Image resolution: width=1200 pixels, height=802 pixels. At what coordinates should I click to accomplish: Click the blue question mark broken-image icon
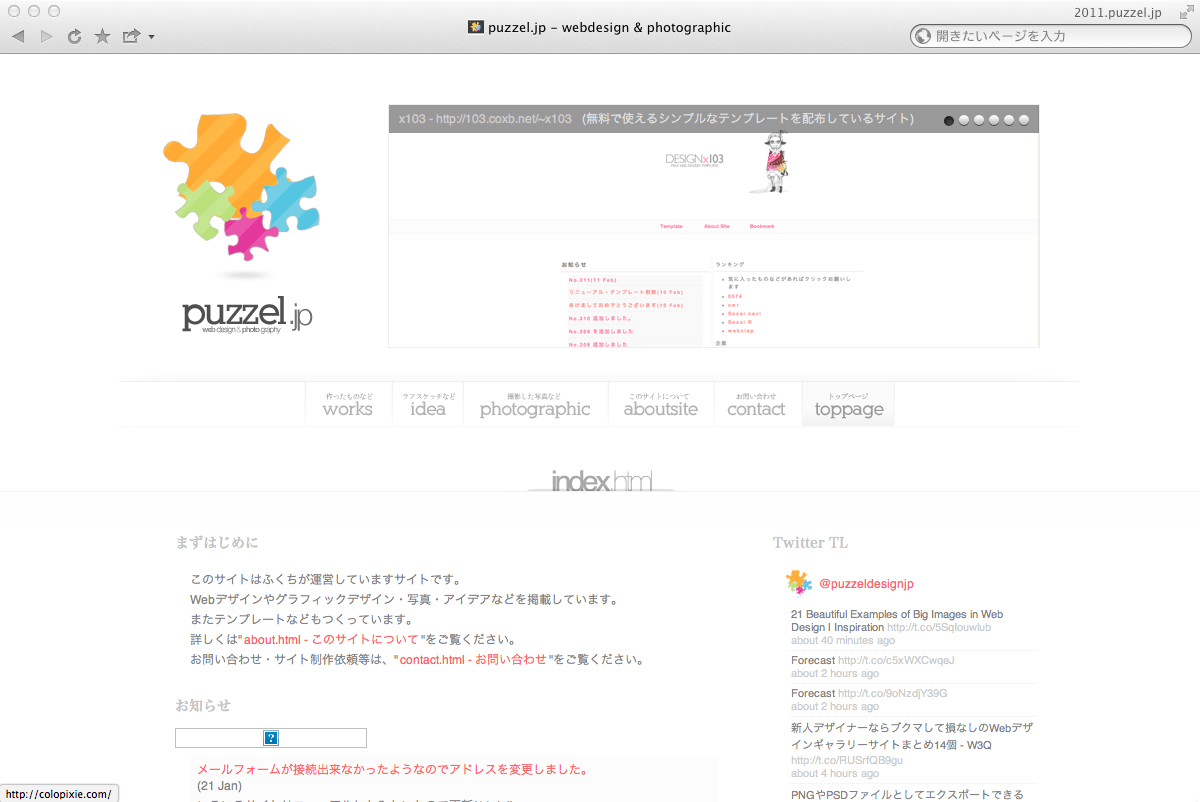coord(271,738)
